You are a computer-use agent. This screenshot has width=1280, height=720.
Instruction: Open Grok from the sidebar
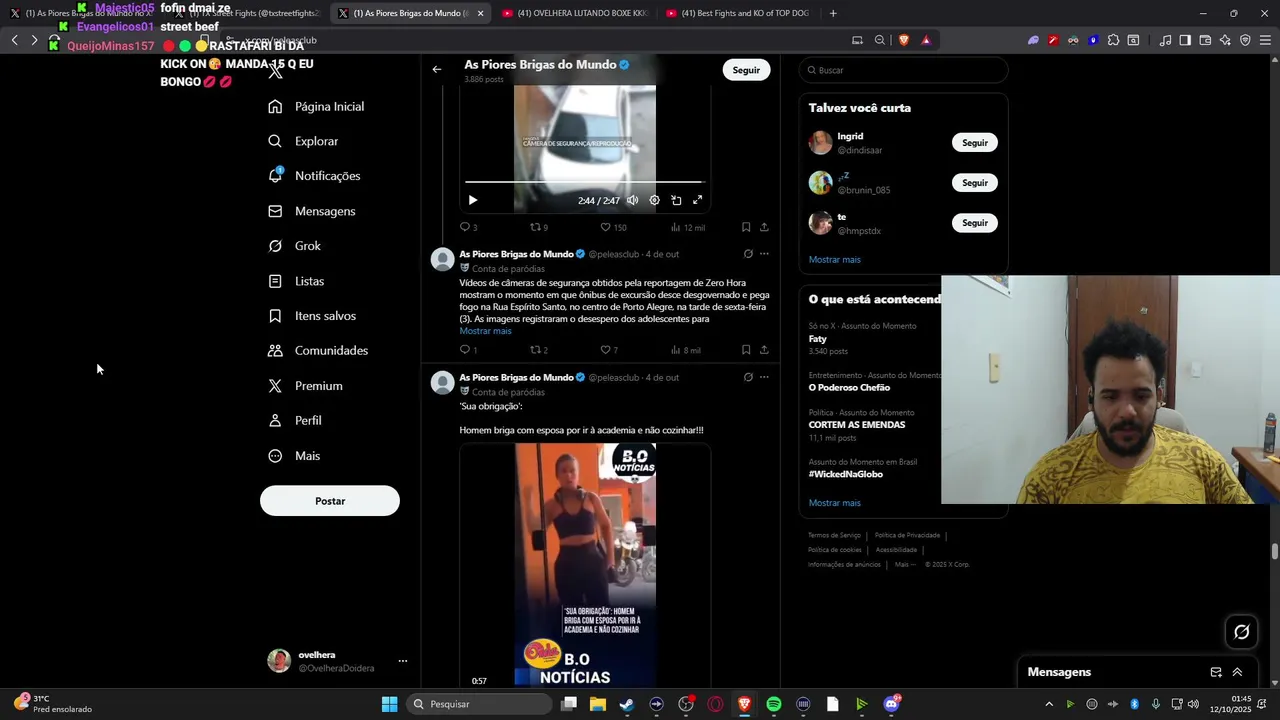[x=295, y=246]
